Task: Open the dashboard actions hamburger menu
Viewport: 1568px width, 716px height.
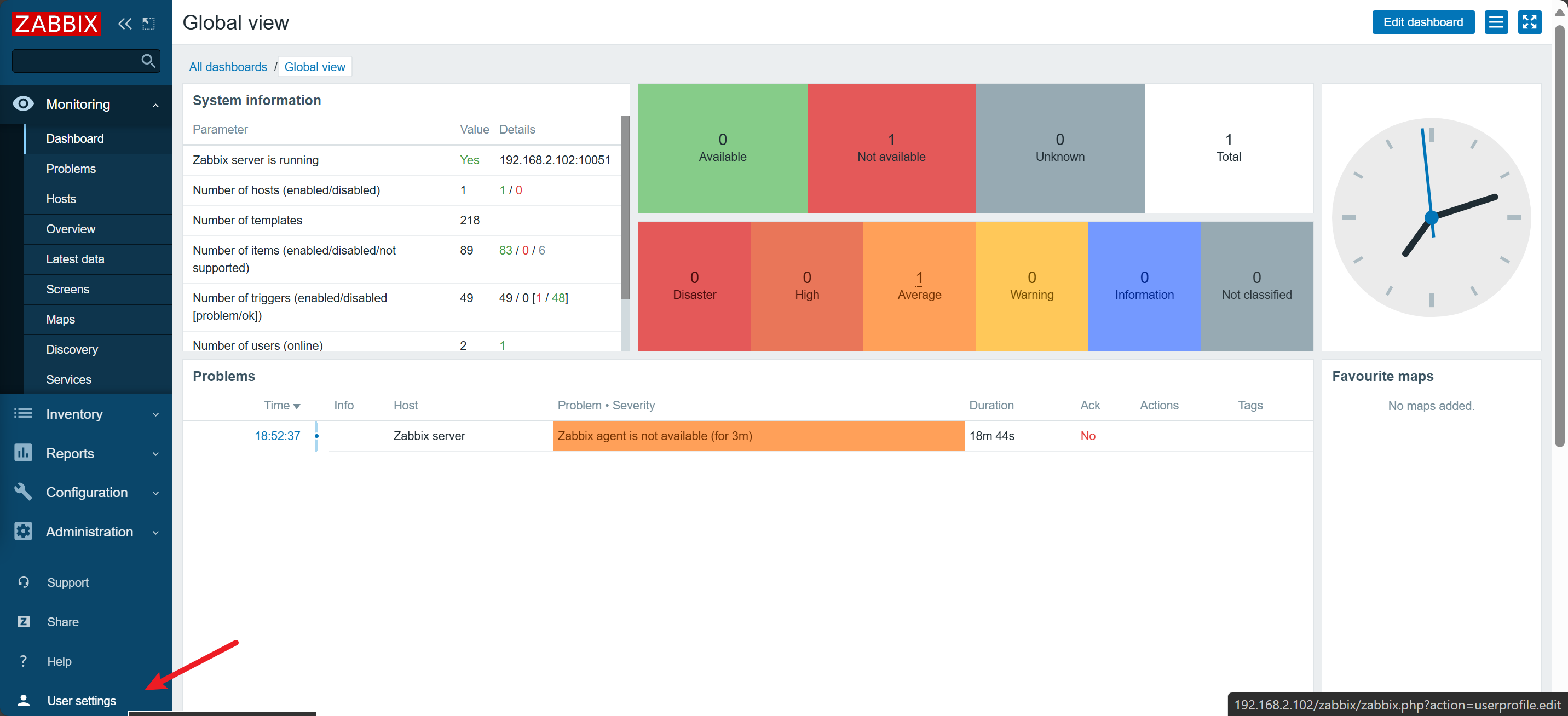Action: [x=1496, y=22]
